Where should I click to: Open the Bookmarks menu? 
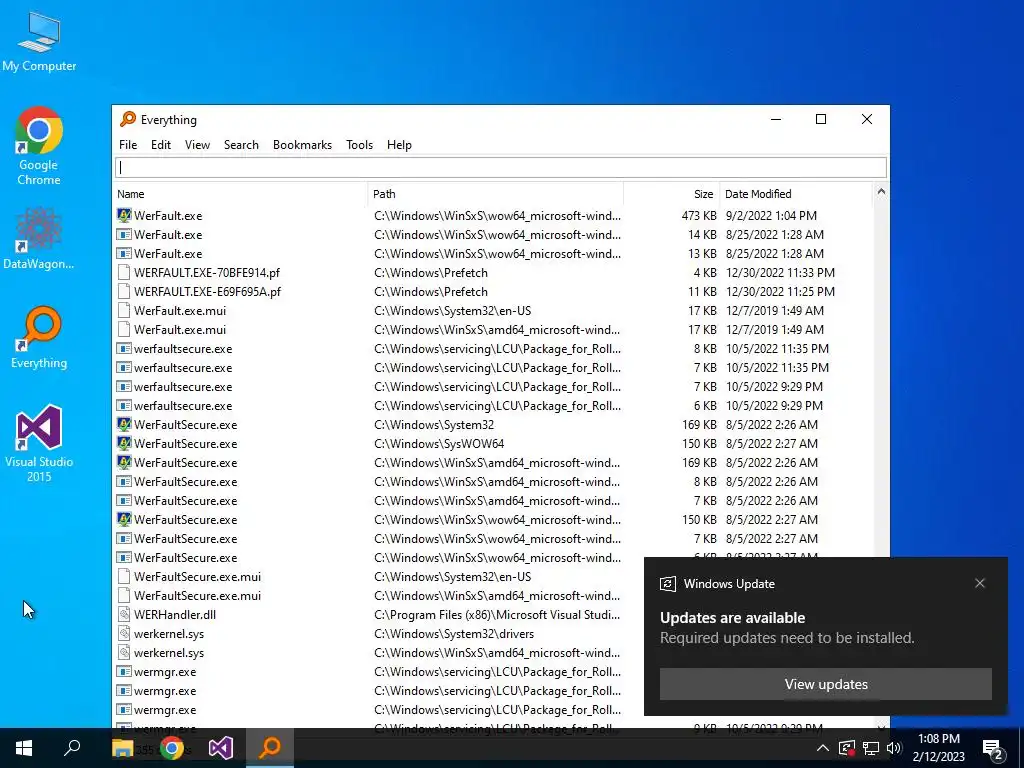pos(302,145)
